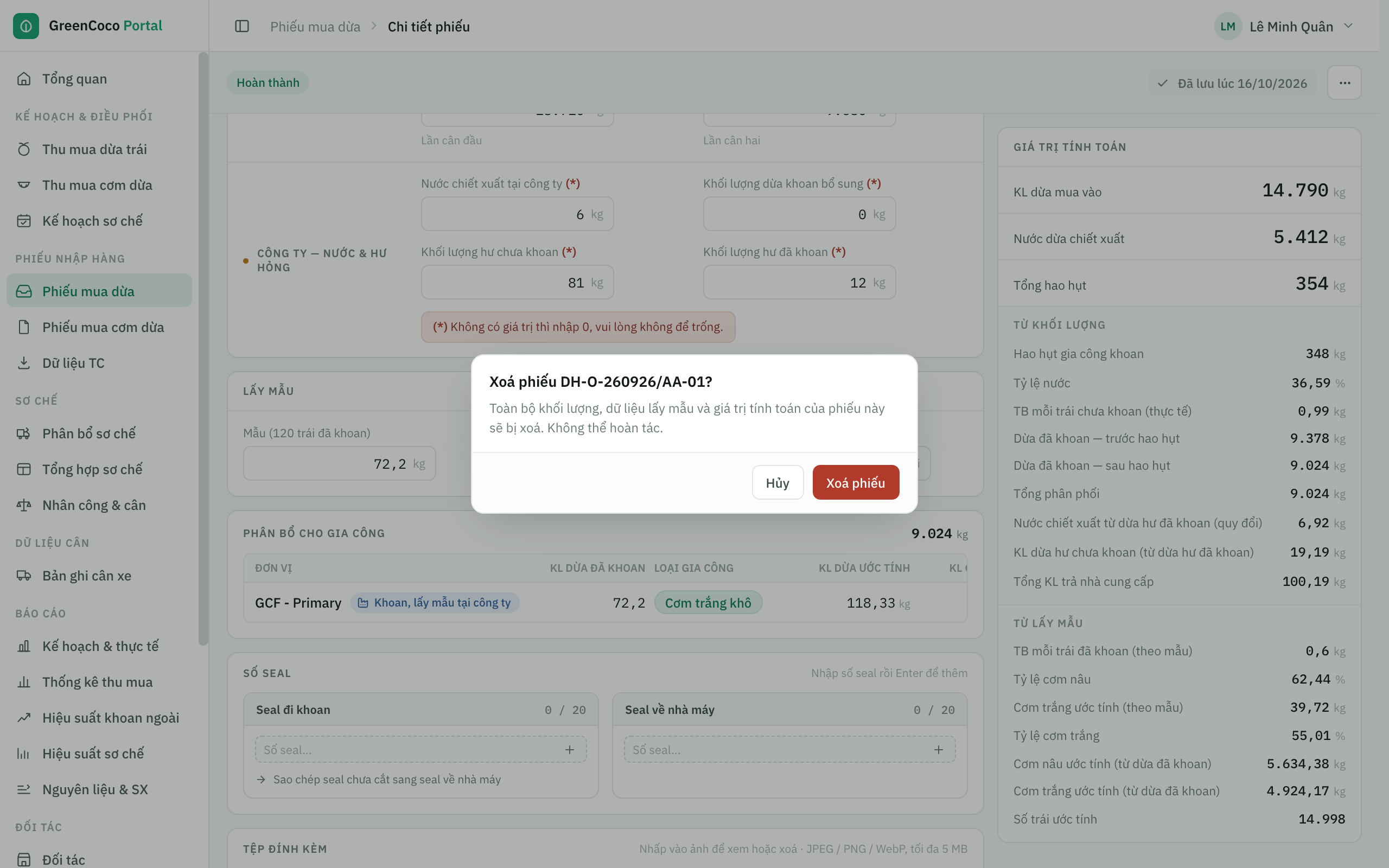This screenshot has width=1389, height=868.
Task: Open Tổng hợp sơ chế menu item
Action: tap(99, 469)
